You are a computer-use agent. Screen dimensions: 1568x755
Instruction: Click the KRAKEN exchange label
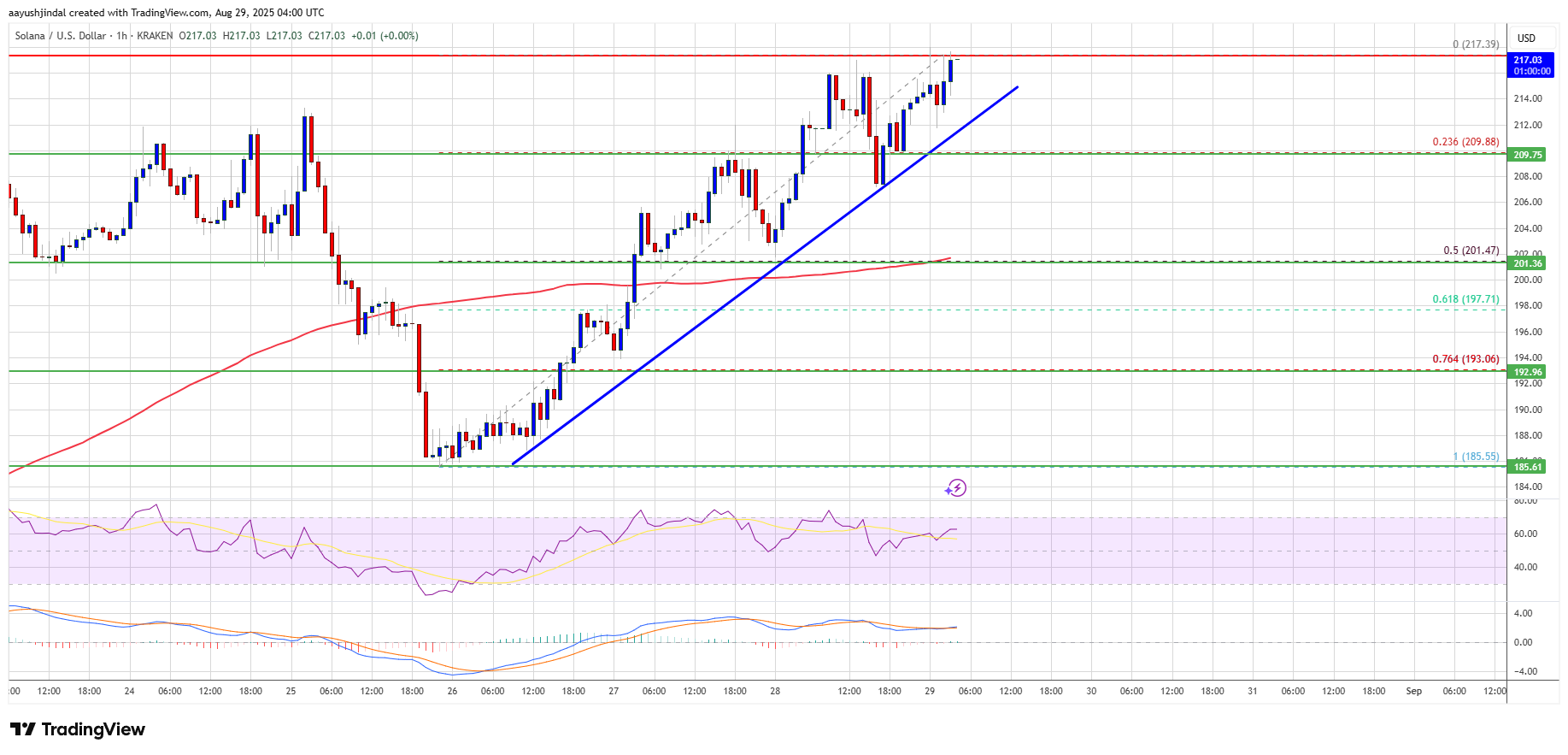(155, 36)
